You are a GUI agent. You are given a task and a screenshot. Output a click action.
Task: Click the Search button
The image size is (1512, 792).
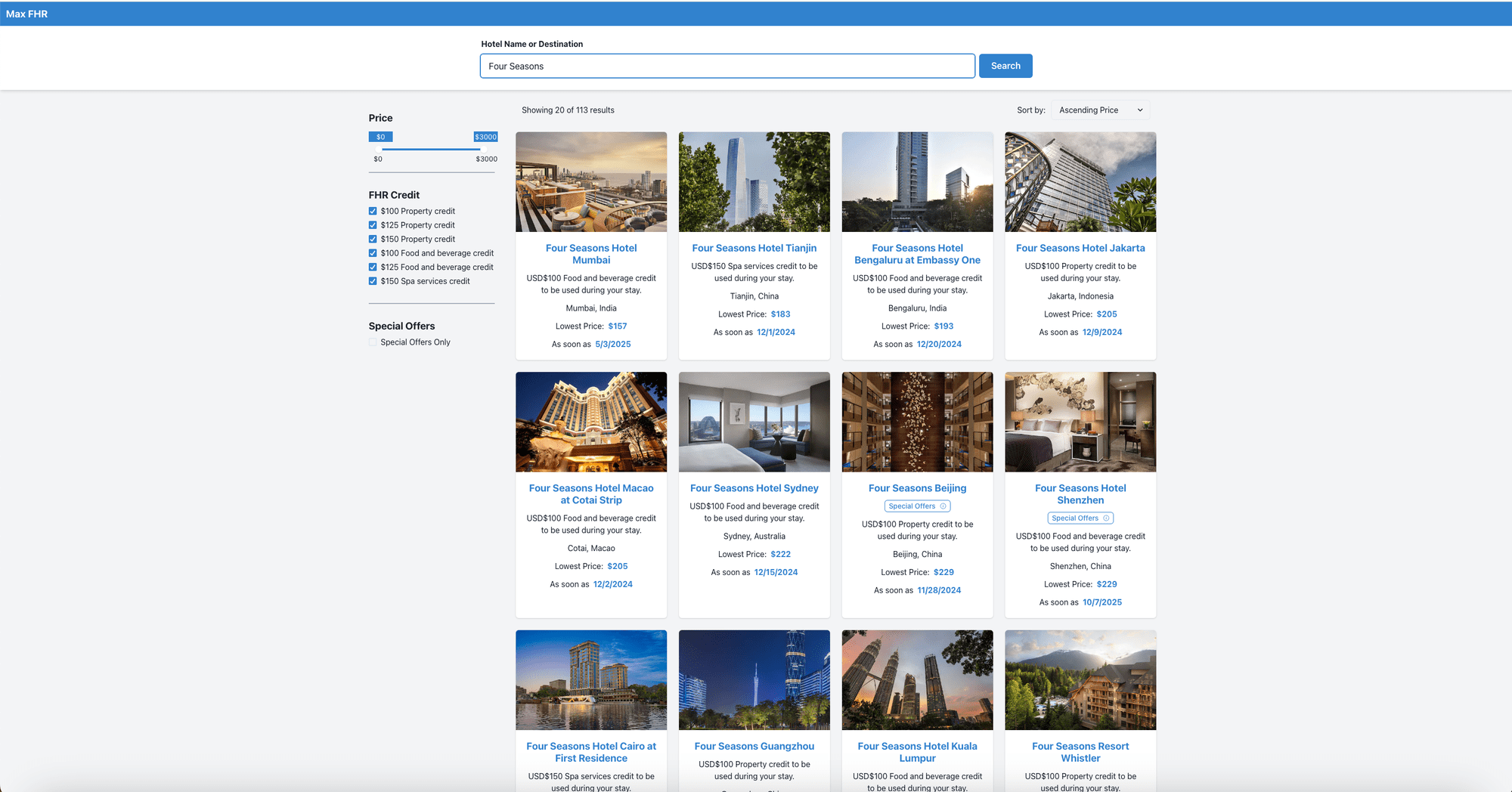(1005, 66)
